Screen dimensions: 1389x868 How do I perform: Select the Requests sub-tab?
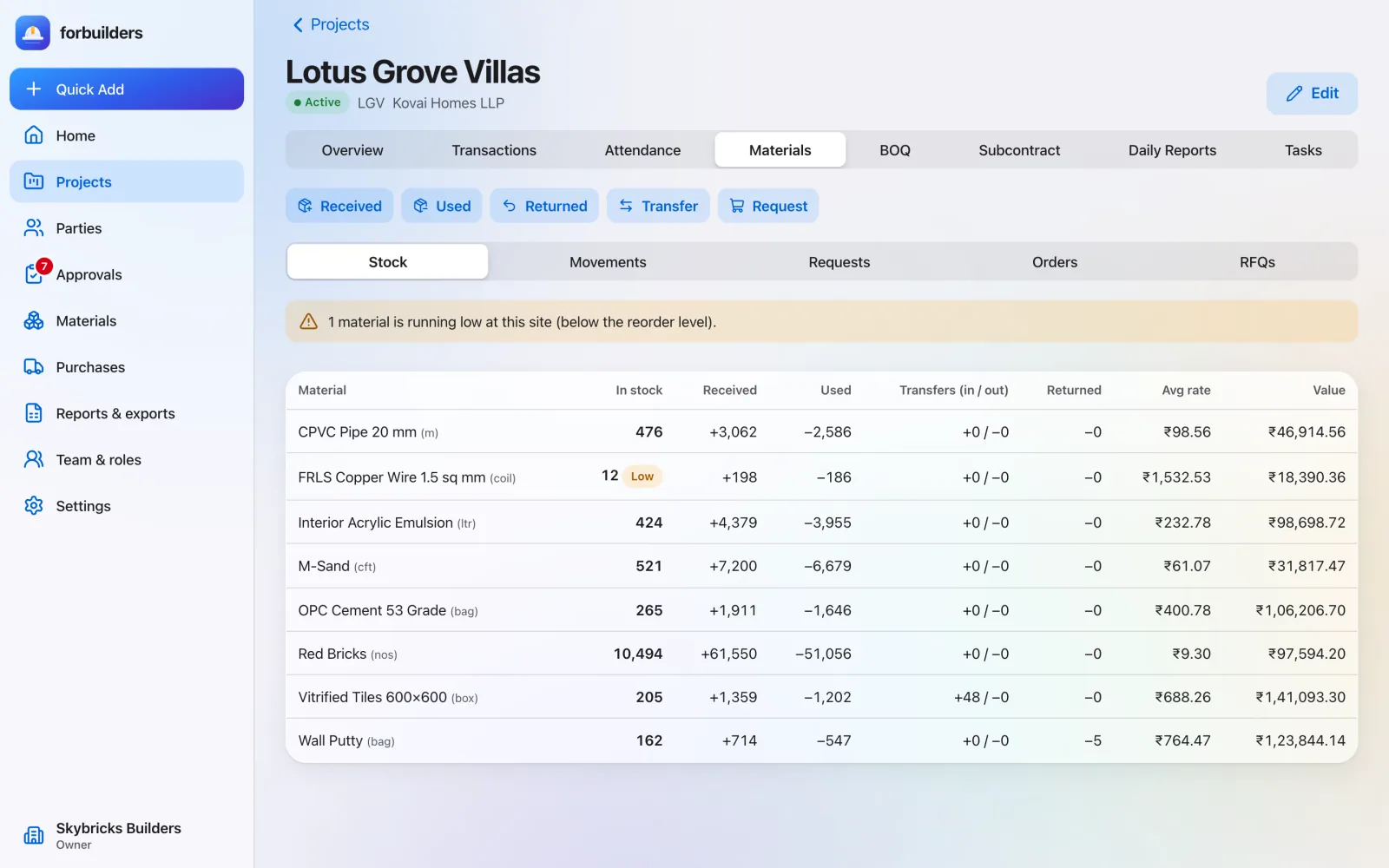click(839, 262)
